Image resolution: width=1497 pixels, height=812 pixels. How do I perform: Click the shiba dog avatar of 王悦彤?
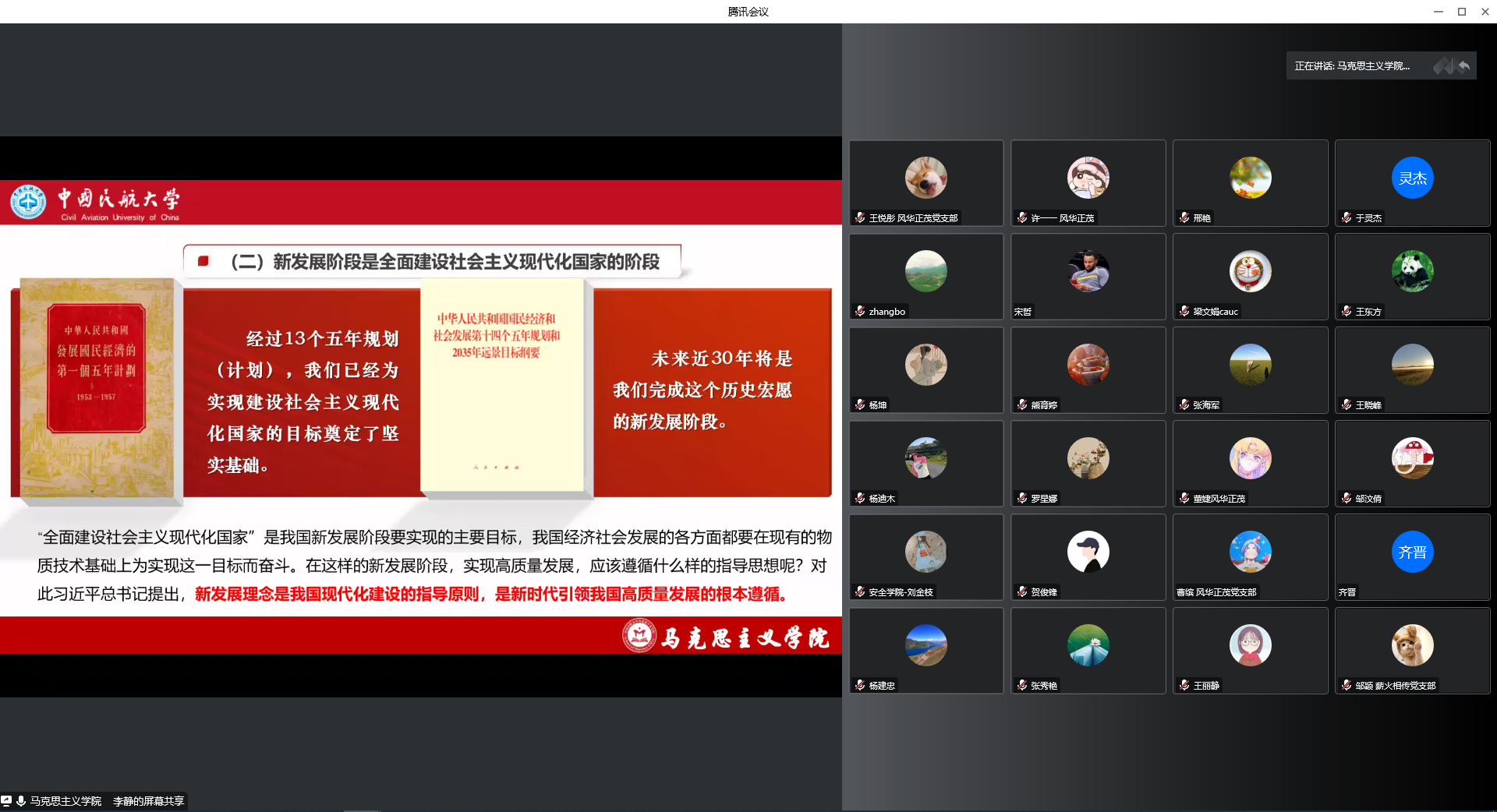tap(925, 178)
